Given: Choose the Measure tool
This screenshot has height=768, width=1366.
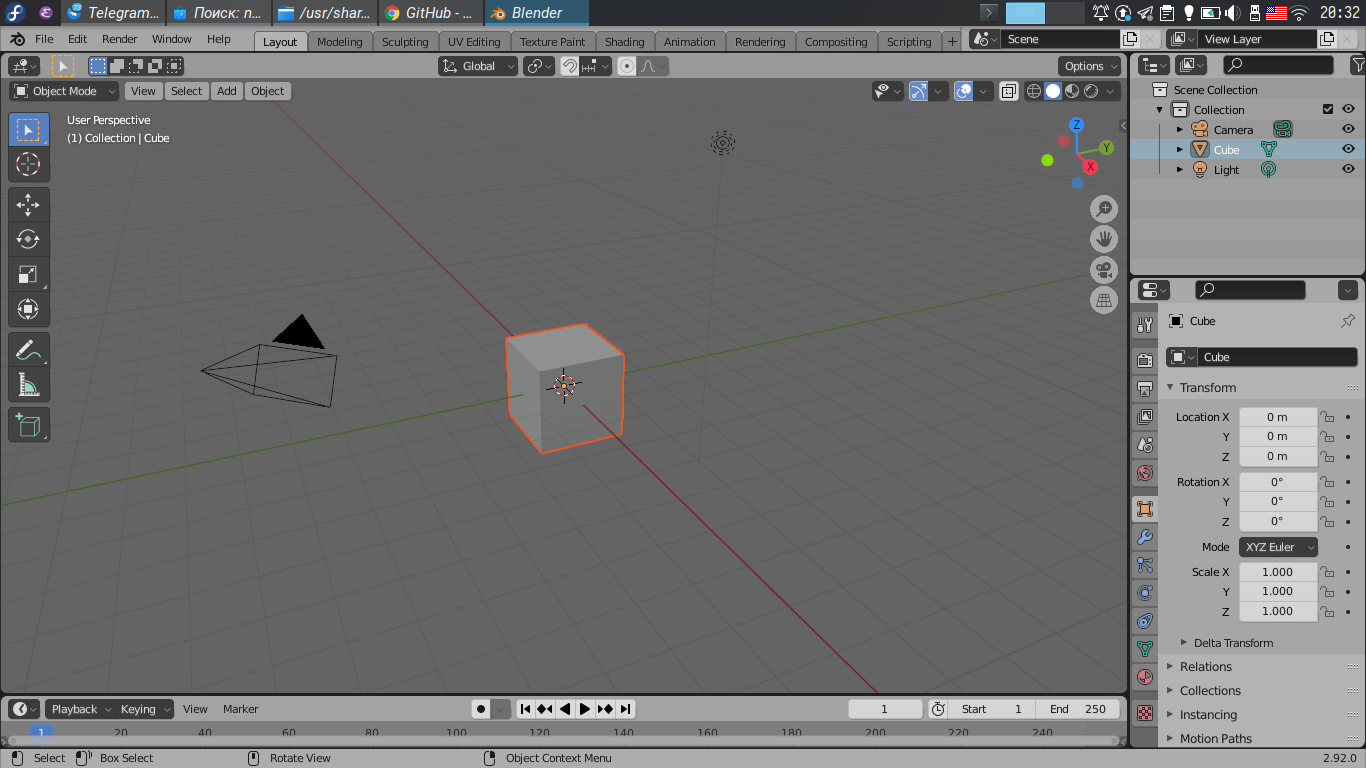Looking at the screenshot, I should click(29, 385).
